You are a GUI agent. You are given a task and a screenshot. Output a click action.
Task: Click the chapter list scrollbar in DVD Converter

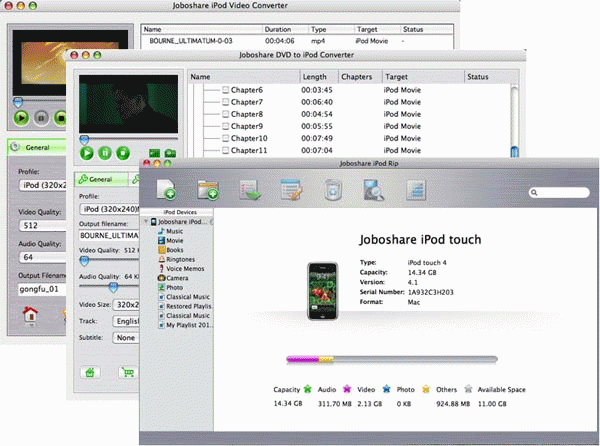point(514,120)
